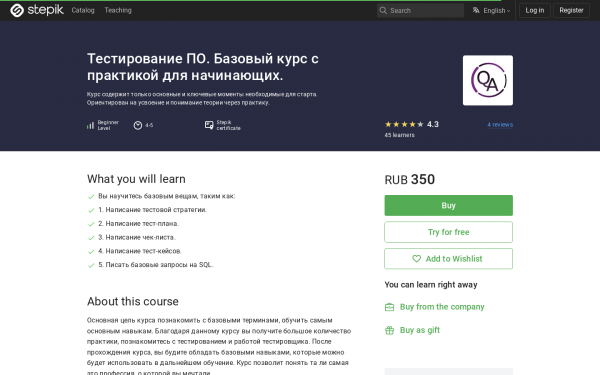Click the Buy as gift link
The width and height of the screenshot is (600, 375).
pos(420,330)
